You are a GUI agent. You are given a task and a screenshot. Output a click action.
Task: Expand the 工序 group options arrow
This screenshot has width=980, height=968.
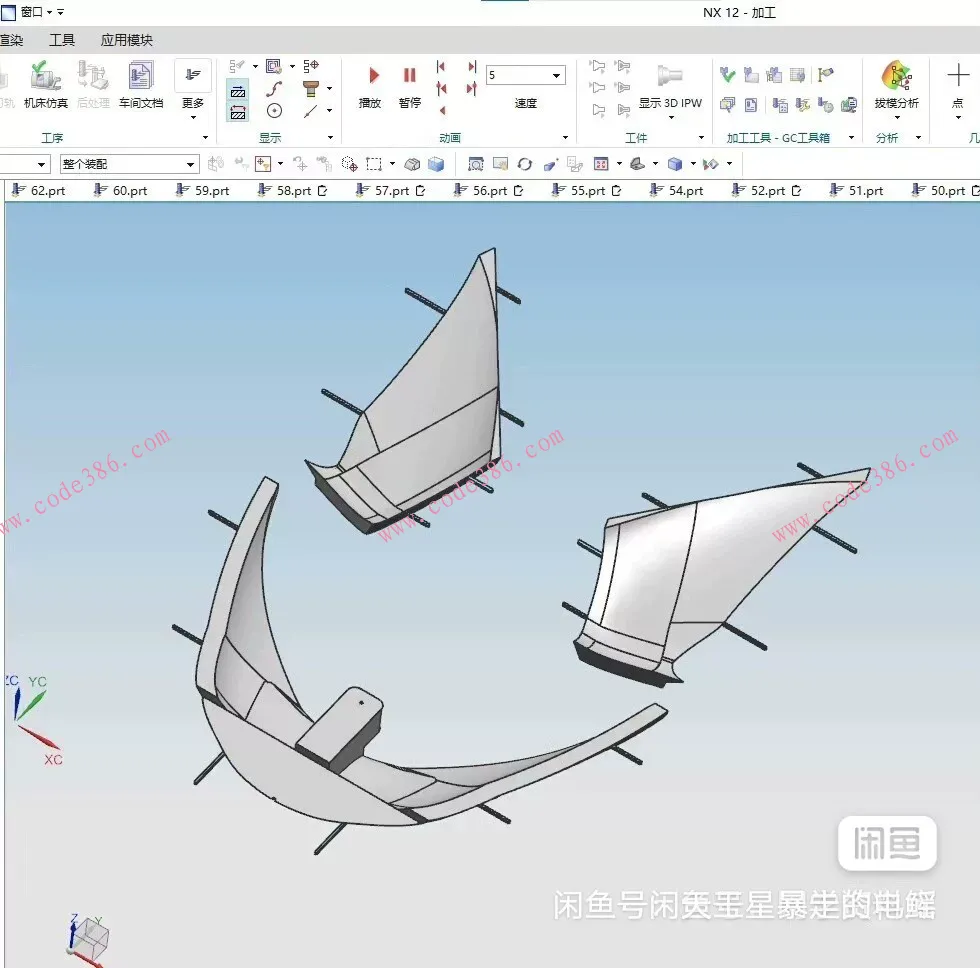coord(205,137)
